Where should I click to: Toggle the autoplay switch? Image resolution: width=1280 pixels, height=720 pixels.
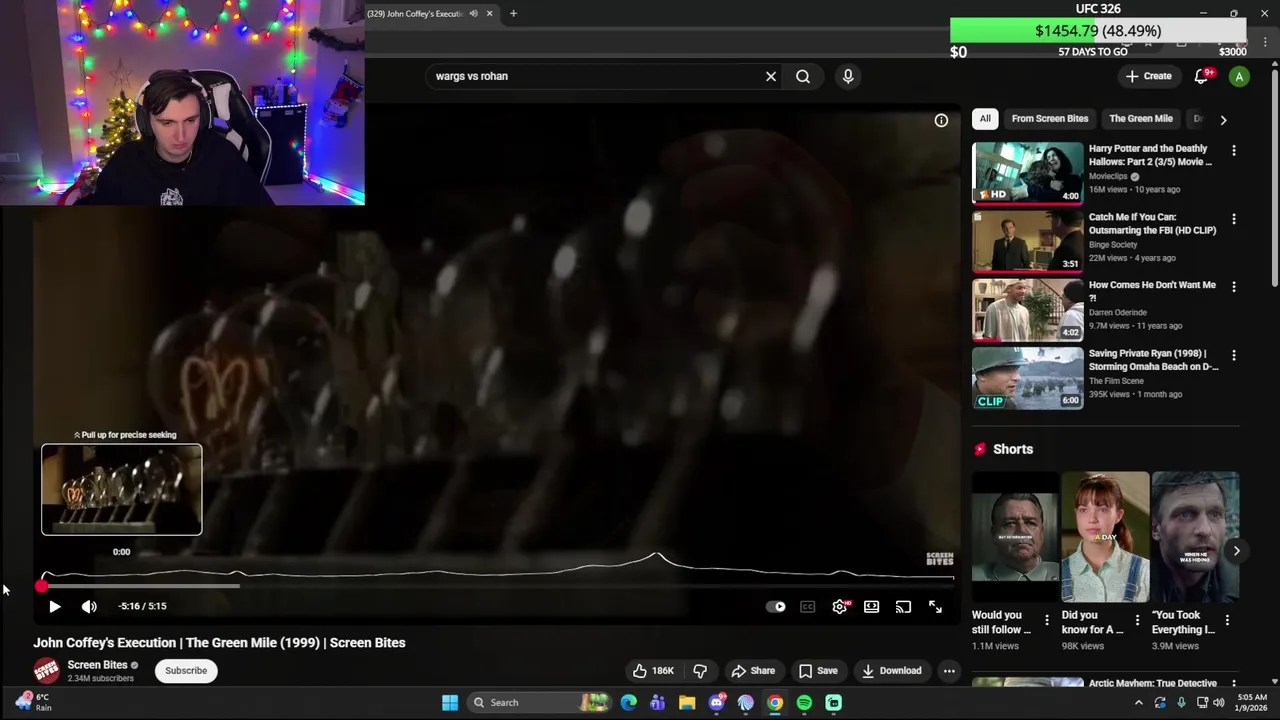pyautogui.click(x=776, y=606)
